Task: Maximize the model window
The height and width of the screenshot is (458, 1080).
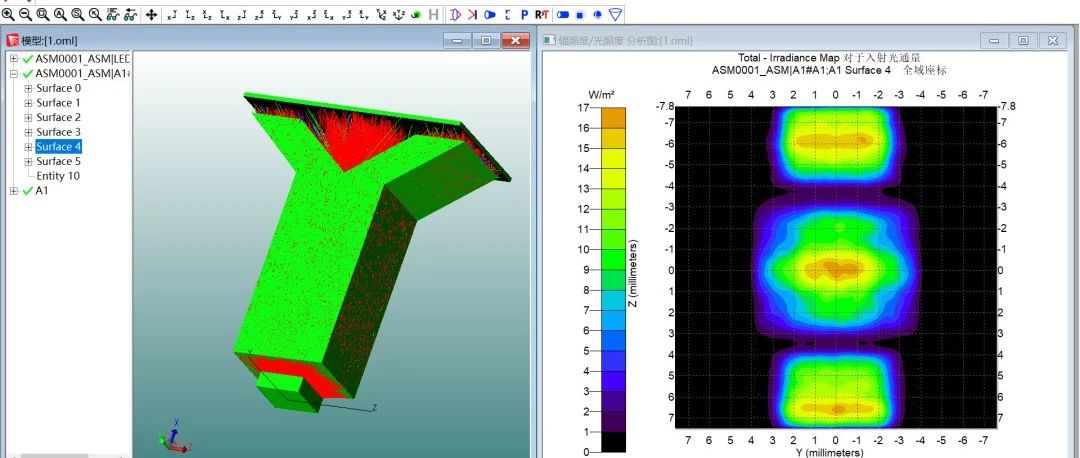Action: click(x=486, y=40)
